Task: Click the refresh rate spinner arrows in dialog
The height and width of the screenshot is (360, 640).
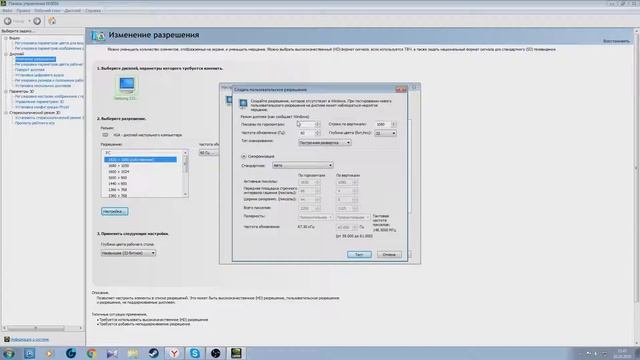Action: click(318, 133)
